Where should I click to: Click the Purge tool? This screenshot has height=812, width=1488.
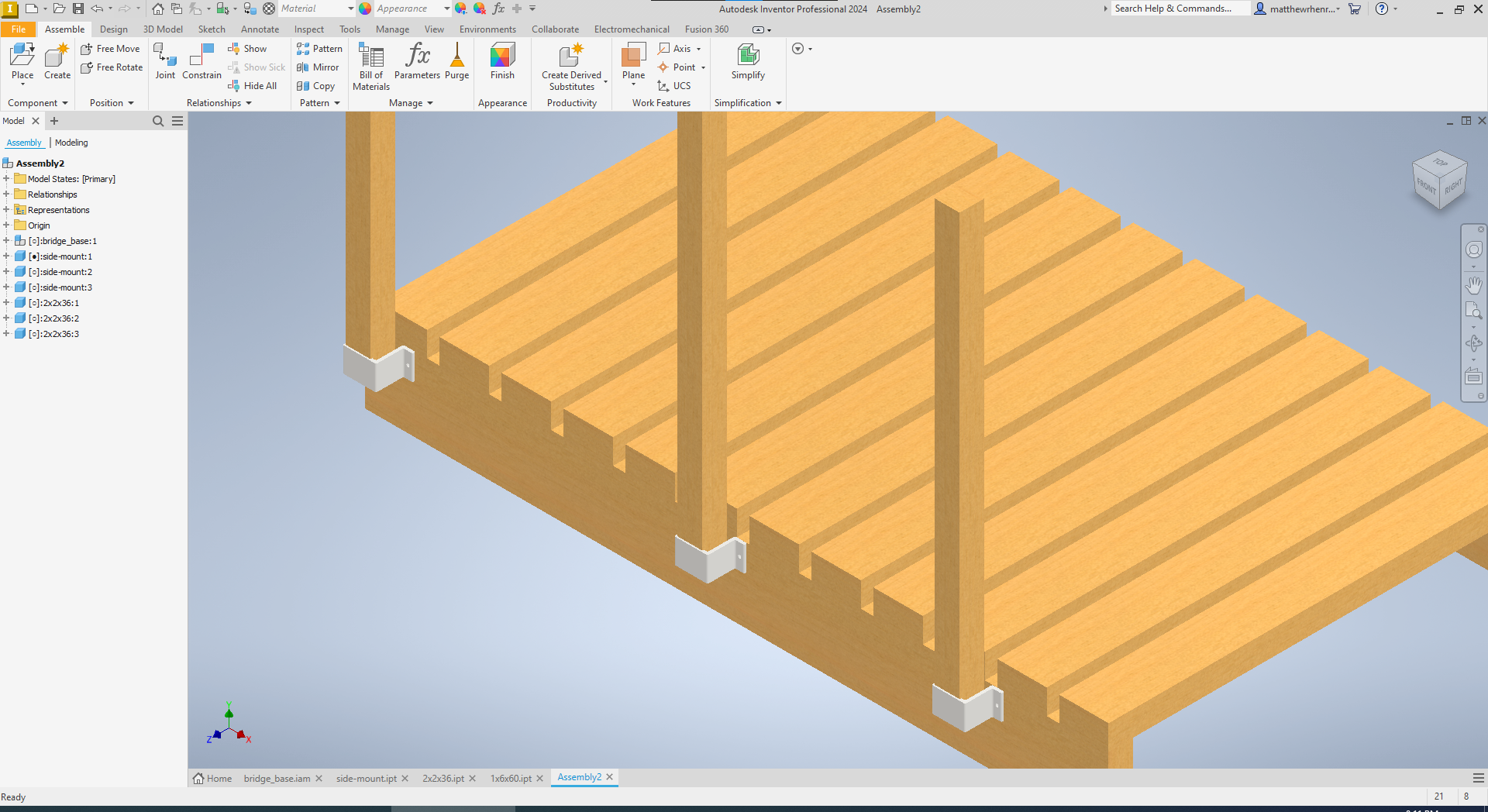456,62
